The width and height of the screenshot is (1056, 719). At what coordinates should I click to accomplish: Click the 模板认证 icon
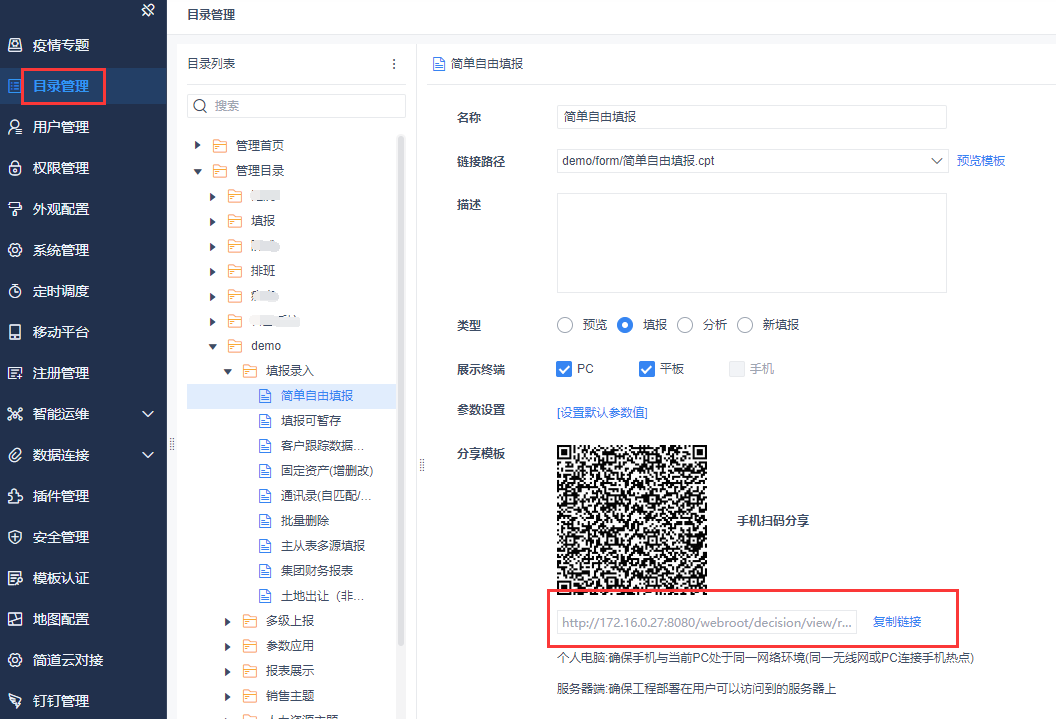click(15, 578)
